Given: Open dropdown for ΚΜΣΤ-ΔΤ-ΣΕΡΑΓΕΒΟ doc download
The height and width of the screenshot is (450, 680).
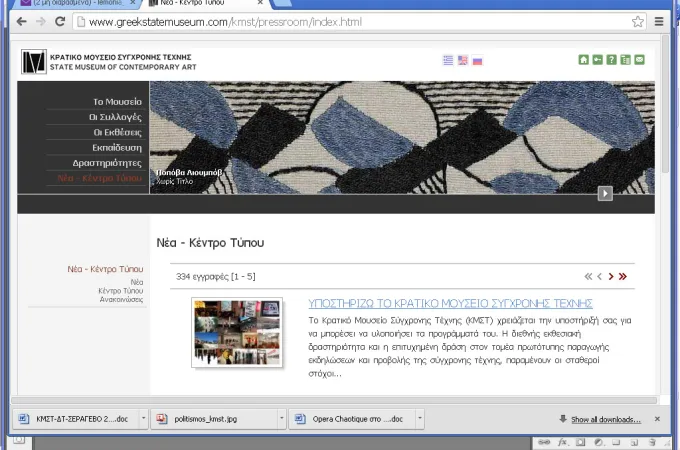Looking at the screenshot, I should [143, 419].
